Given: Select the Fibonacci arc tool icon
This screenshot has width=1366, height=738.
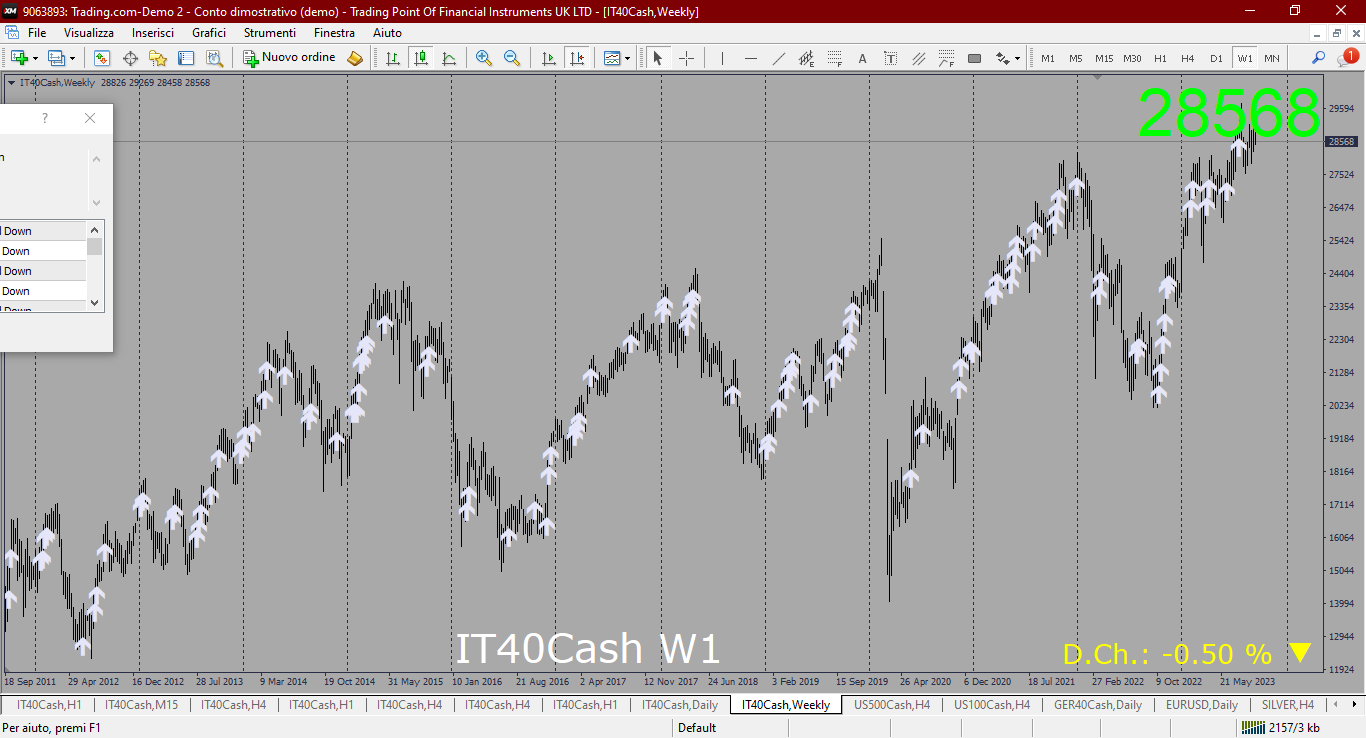Looking at the screenshot, I should tap(946, 58).
